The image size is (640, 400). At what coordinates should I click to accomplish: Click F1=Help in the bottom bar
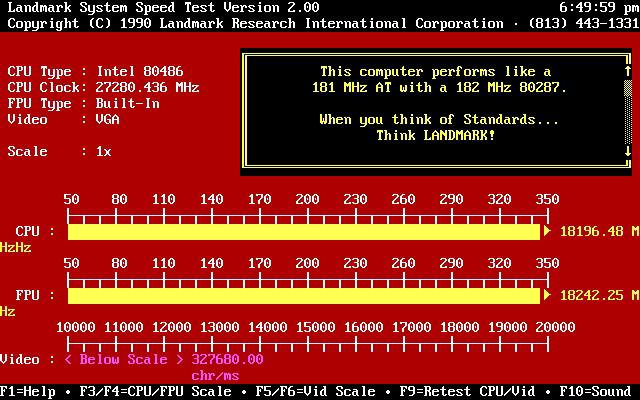[27, 392]
